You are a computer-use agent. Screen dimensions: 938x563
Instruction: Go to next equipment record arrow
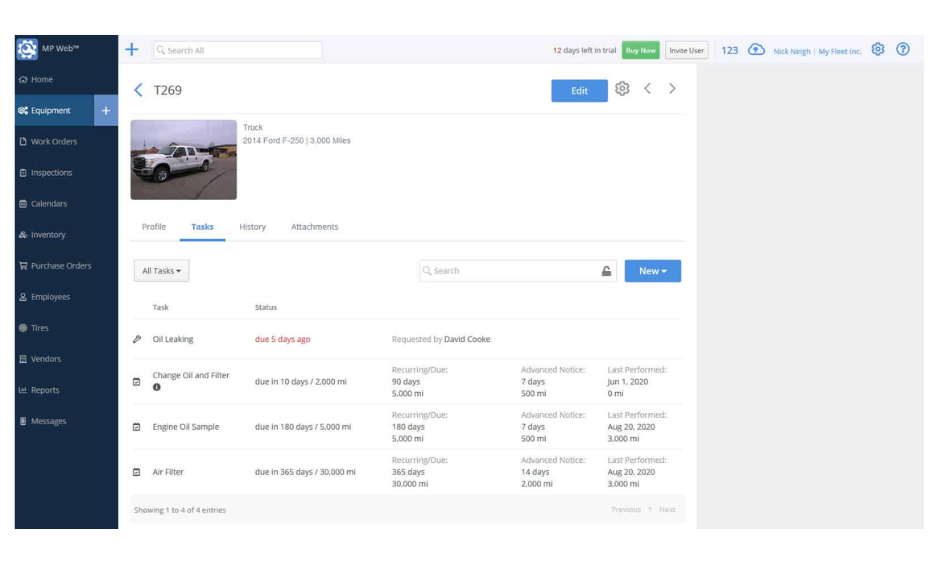(x=672, y=89)
